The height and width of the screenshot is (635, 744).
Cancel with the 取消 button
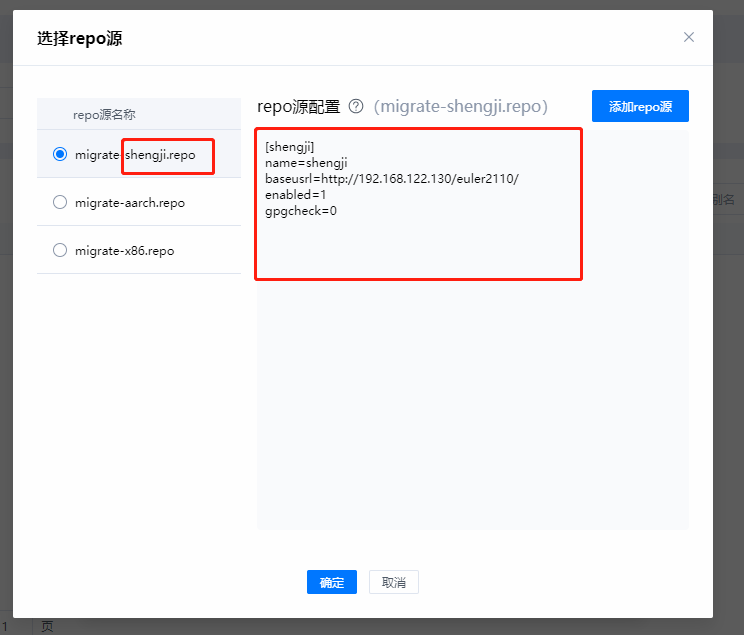tap(394, 582)
